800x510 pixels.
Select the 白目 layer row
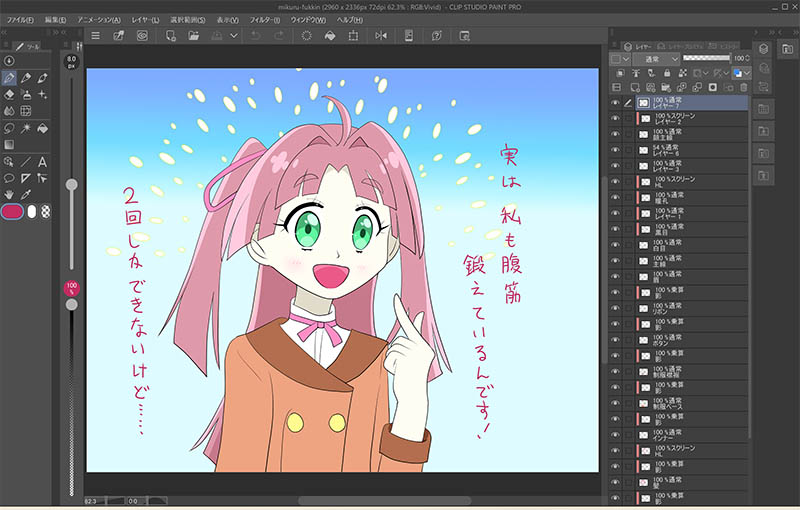pyautogui.click(x=692, y=245)
